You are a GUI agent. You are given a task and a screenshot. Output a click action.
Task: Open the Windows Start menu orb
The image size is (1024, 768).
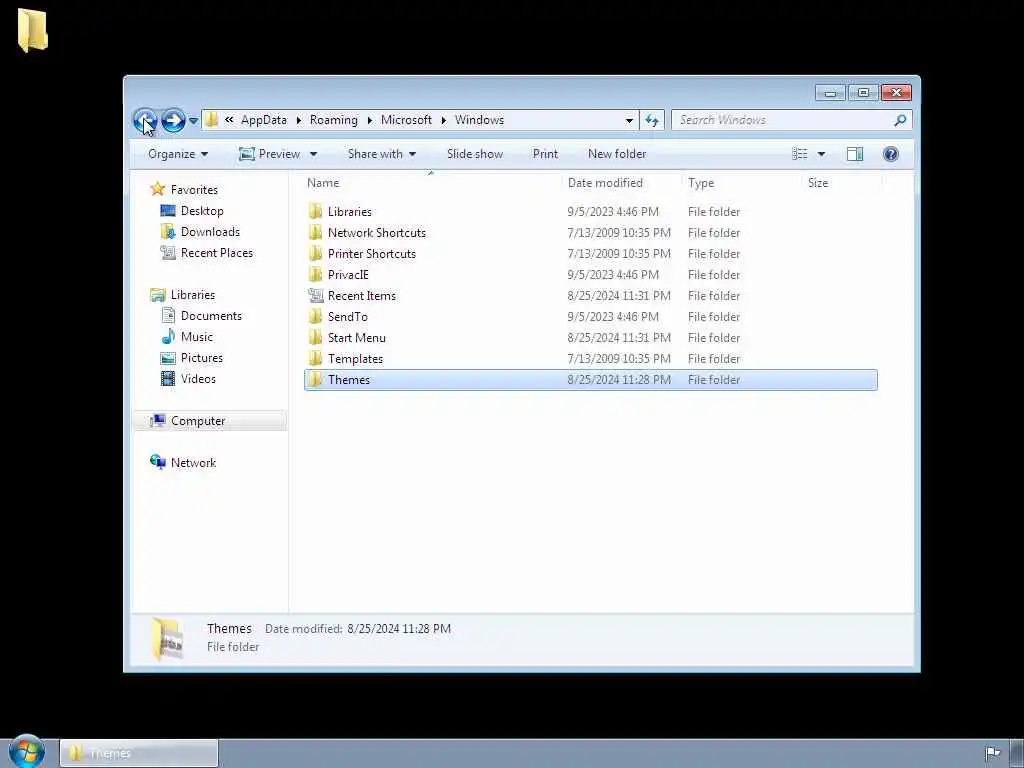27,752
